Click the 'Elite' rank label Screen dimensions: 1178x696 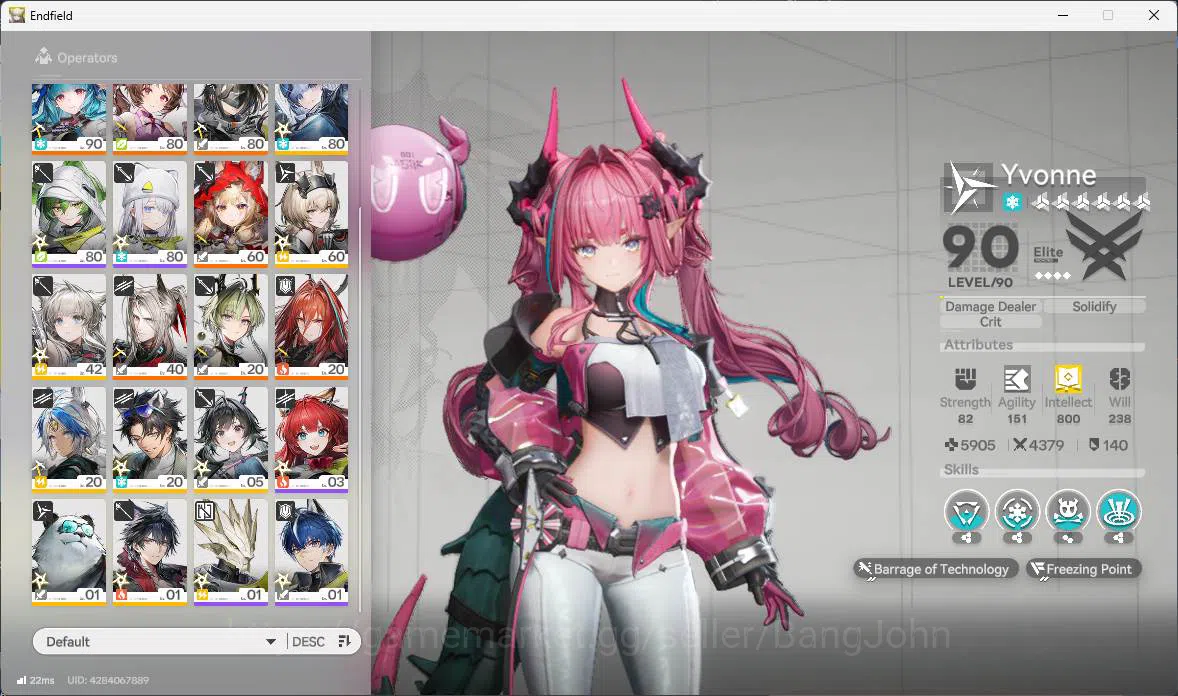(1048, 253)
